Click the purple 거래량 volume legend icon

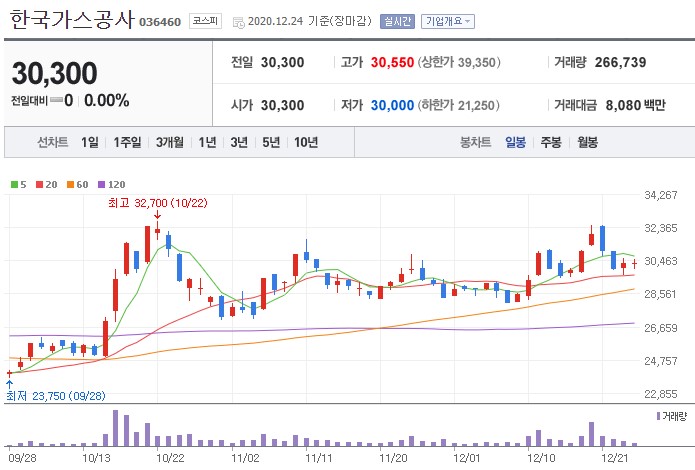658,416
